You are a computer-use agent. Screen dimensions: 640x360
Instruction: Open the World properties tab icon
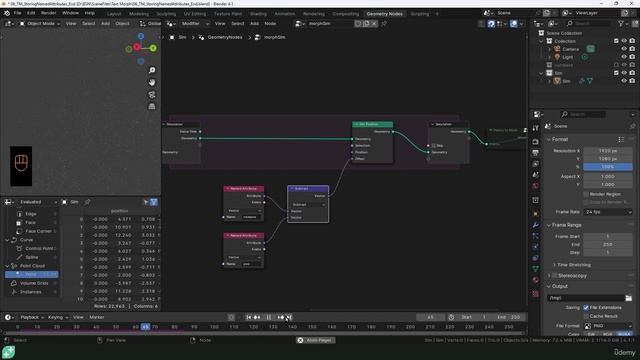pyautogui.click(x=536, y=186)
